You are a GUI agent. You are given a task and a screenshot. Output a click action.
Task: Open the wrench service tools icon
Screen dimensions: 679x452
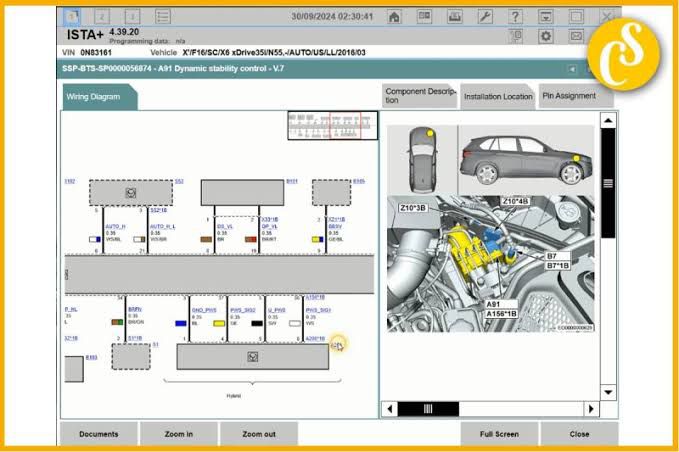(485, 17)
